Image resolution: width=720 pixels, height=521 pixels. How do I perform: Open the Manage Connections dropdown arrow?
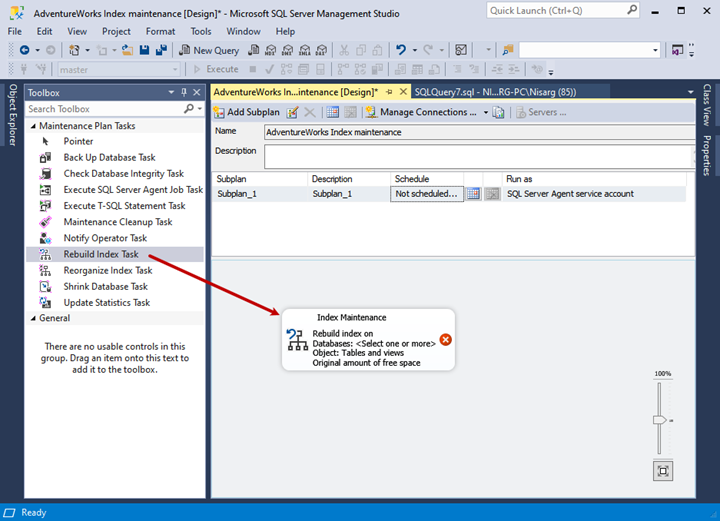(x=485, y=112)
